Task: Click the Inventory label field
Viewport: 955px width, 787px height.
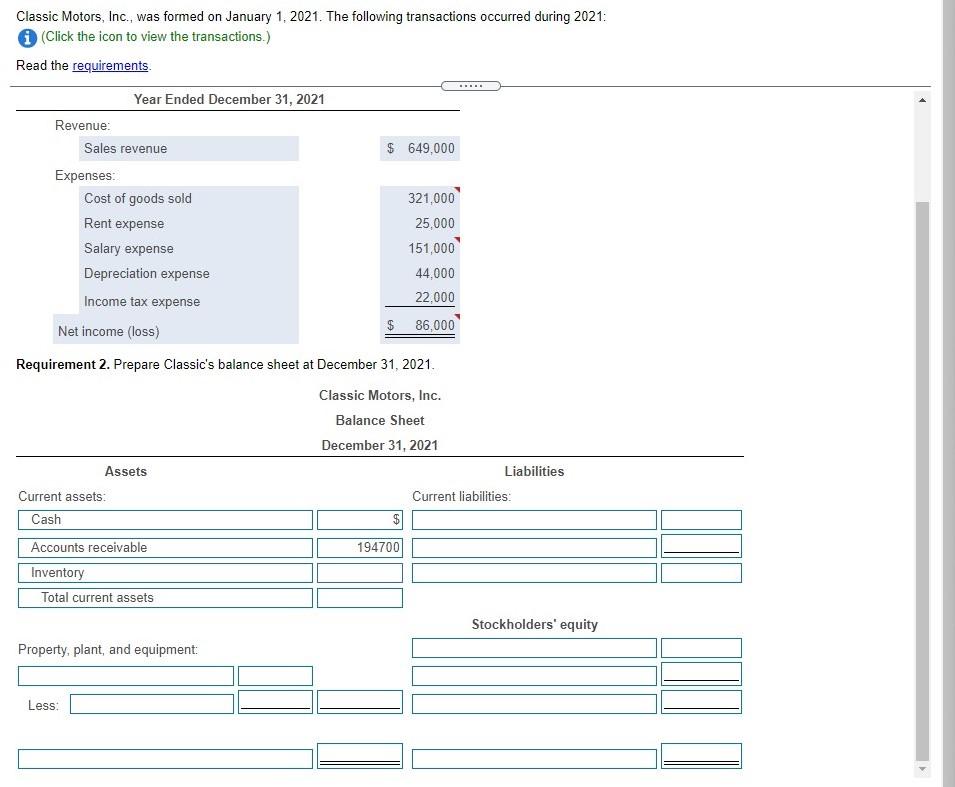Action: 165,573
